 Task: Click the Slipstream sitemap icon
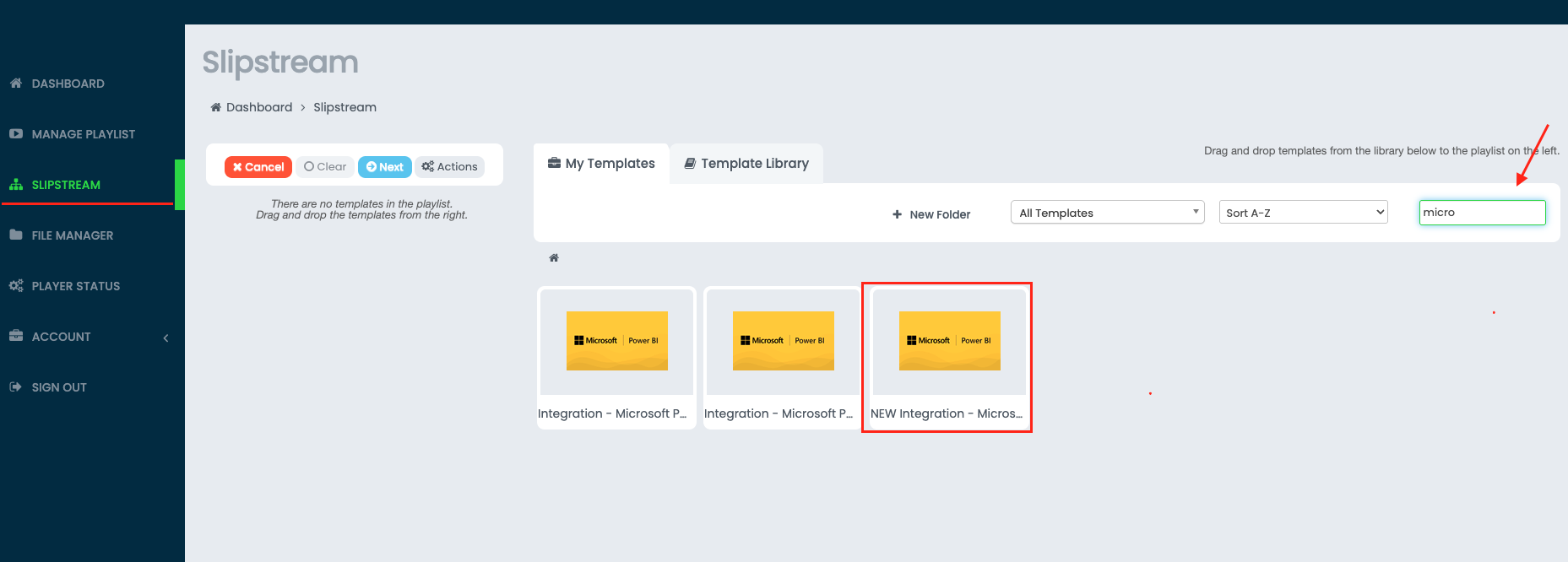click(16, 185)
